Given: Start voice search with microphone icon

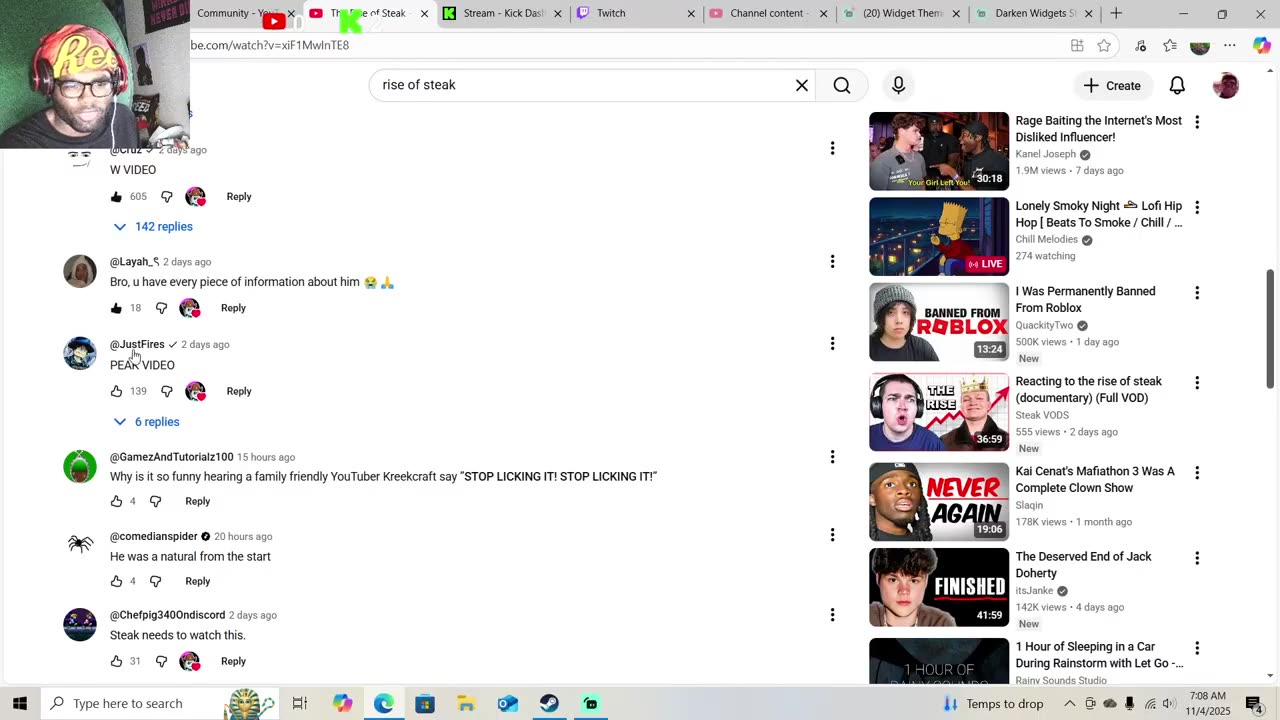Looking at the screenshot, I should 898,85.
